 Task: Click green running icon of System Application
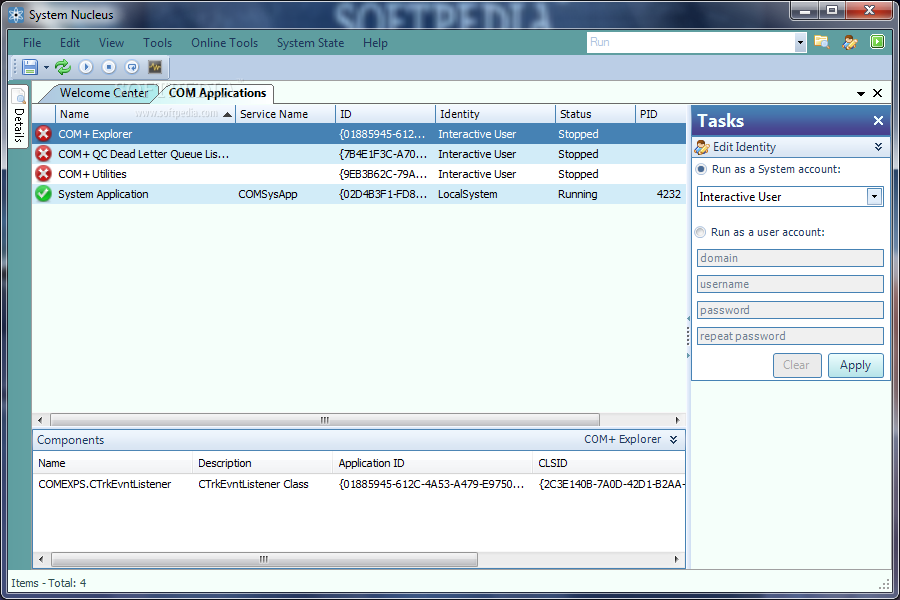[43, 194]
